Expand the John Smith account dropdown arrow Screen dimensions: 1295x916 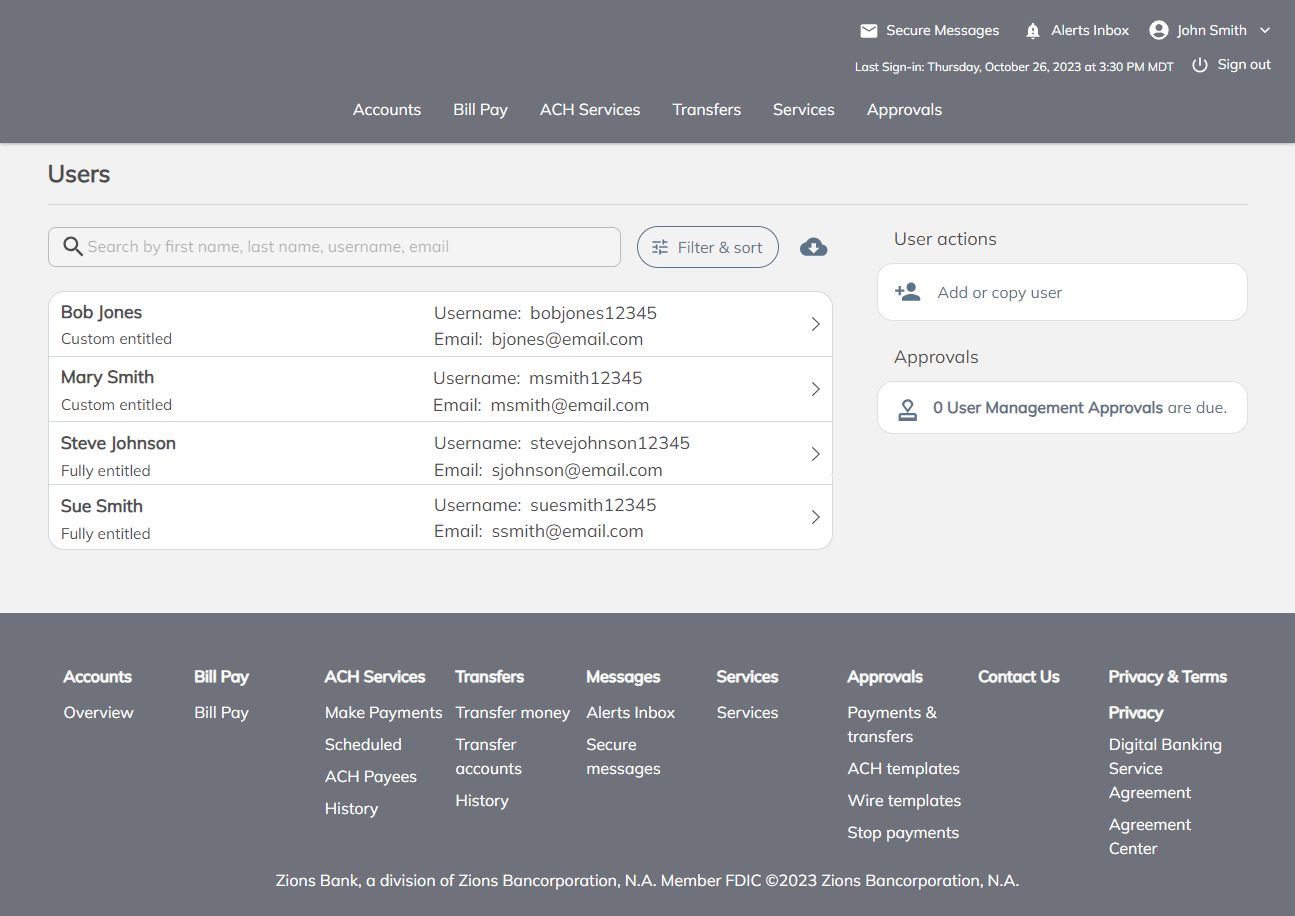1265,31
